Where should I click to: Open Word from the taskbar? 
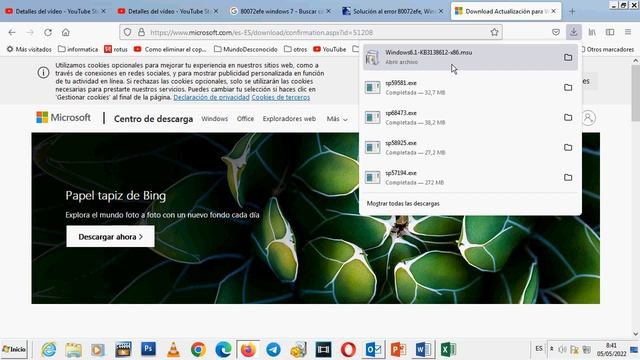pos(423,350)
